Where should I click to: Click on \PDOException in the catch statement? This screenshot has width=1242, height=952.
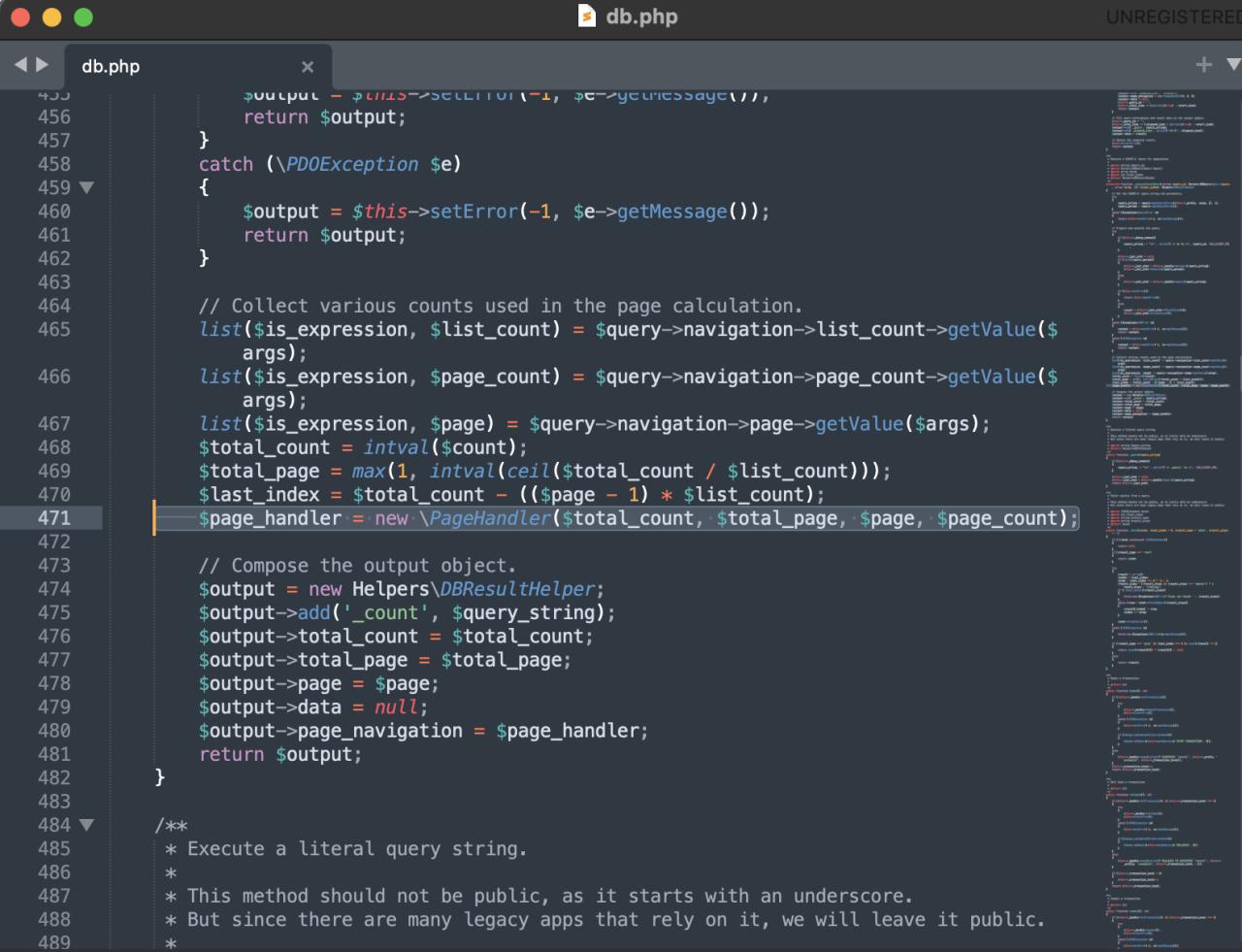(x=346, y=164)
